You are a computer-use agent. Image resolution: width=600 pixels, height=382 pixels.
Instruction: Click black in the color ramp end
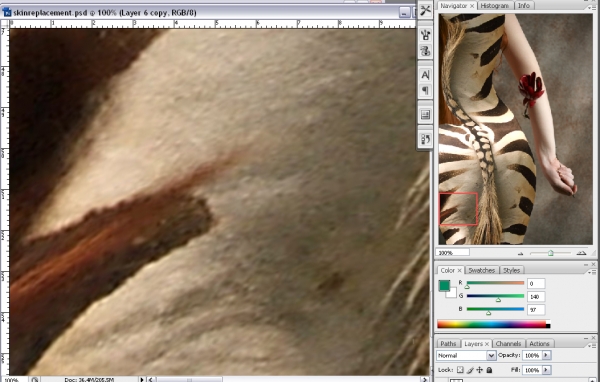point(548,326)
